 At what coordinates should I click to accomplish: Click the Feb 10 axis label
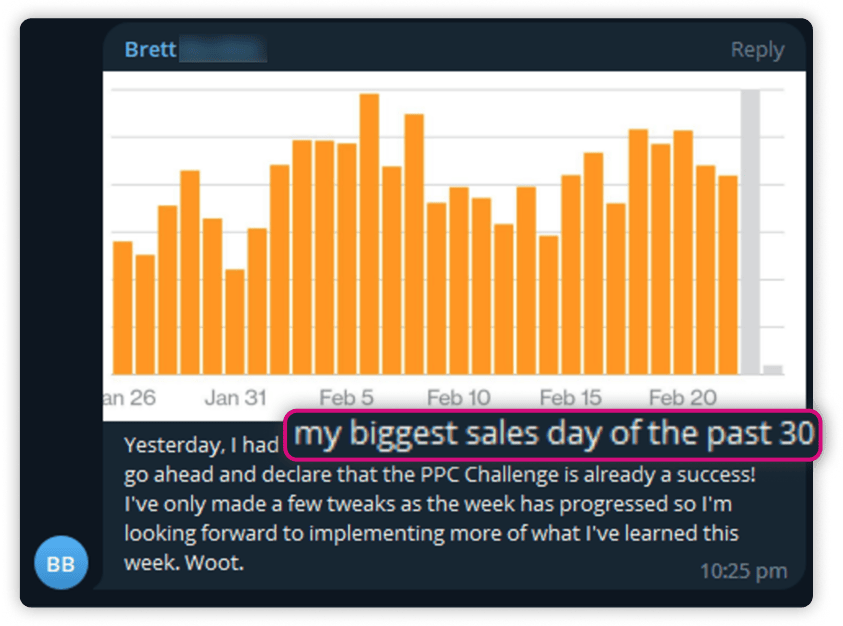click(459, 398)
